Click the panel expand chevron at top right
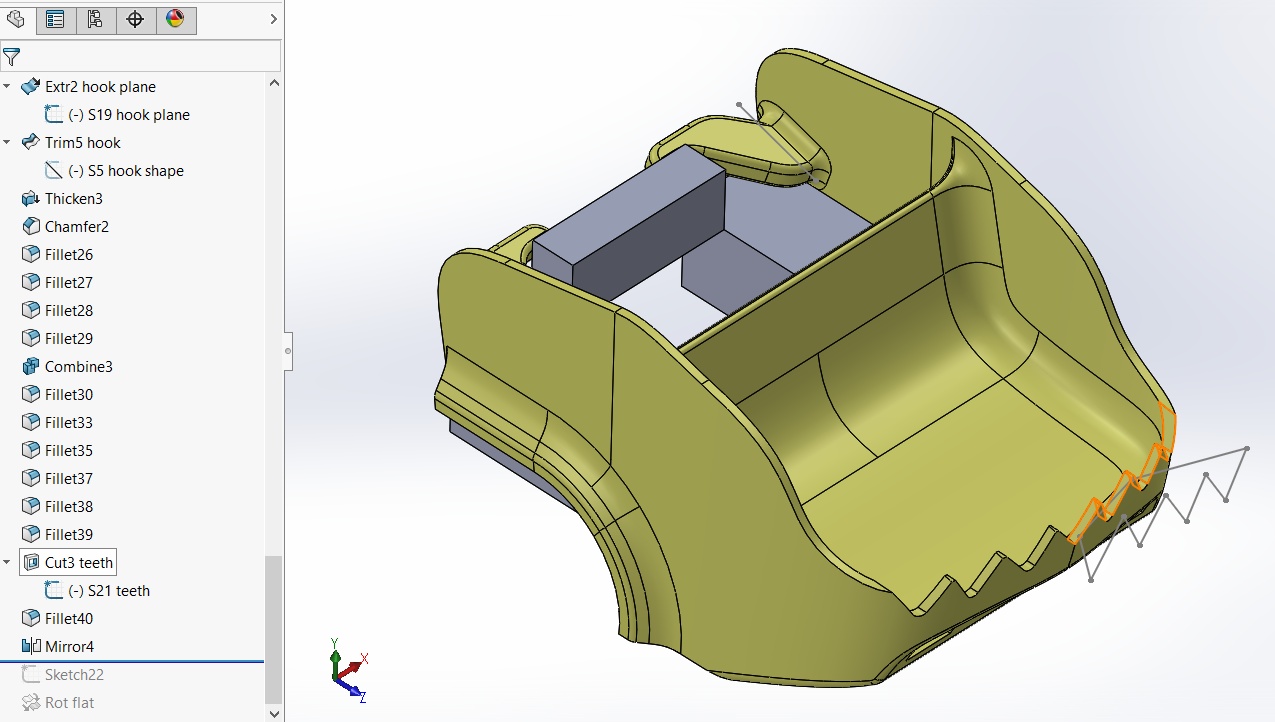This screenshot has height=722, width=1275. (272, 17)
